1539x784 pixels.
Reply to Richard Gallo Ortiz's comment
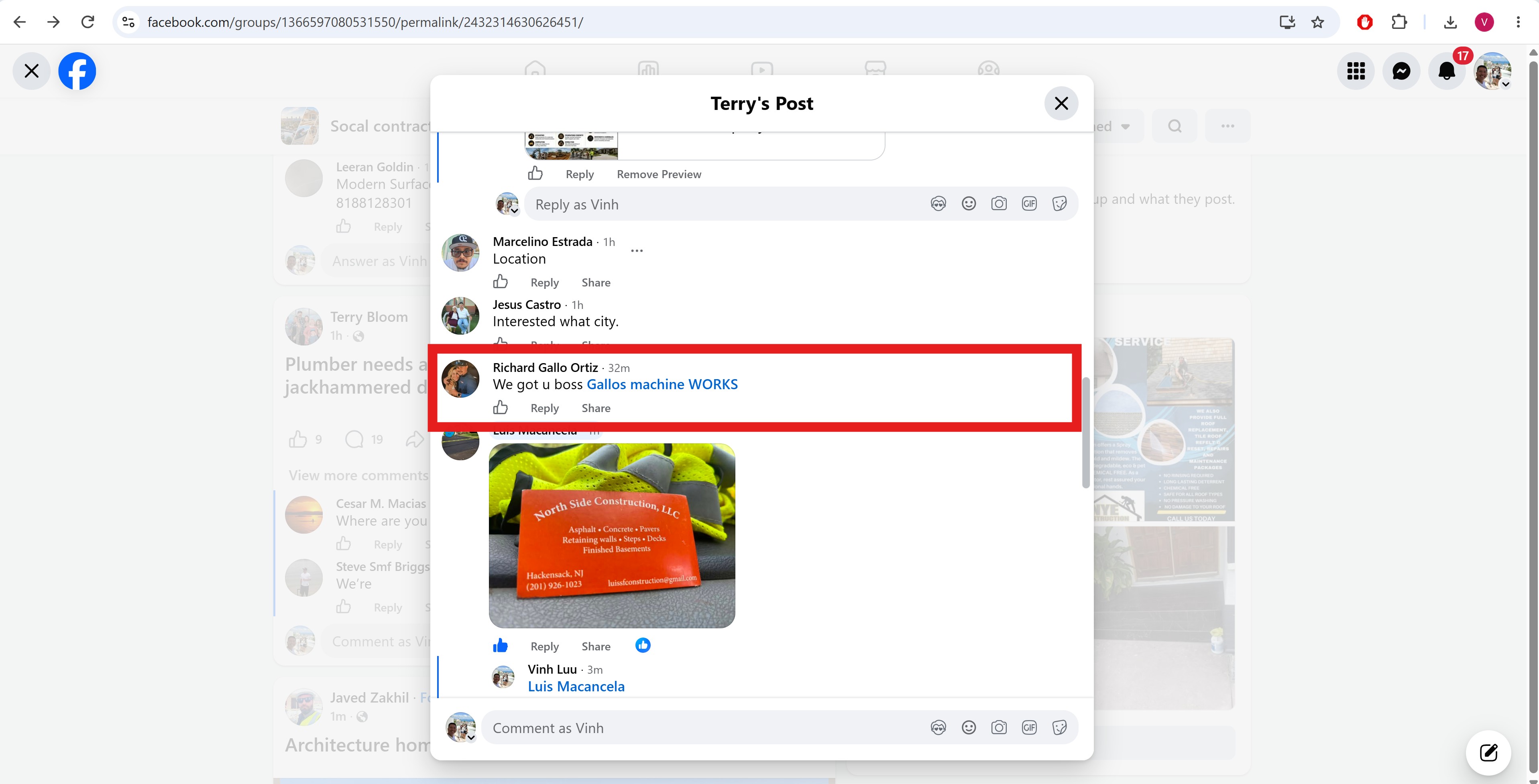pyautogui.click(x=544, y=408)
